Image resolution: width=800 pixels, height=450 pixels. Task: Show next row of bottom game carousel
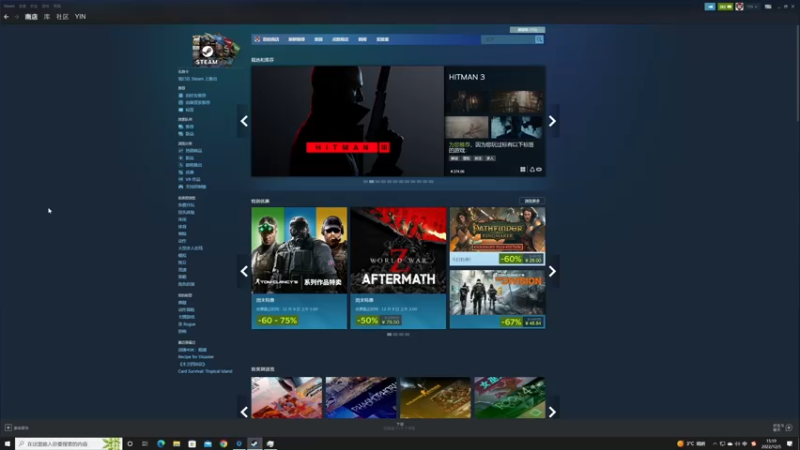(x=552, y=412)
